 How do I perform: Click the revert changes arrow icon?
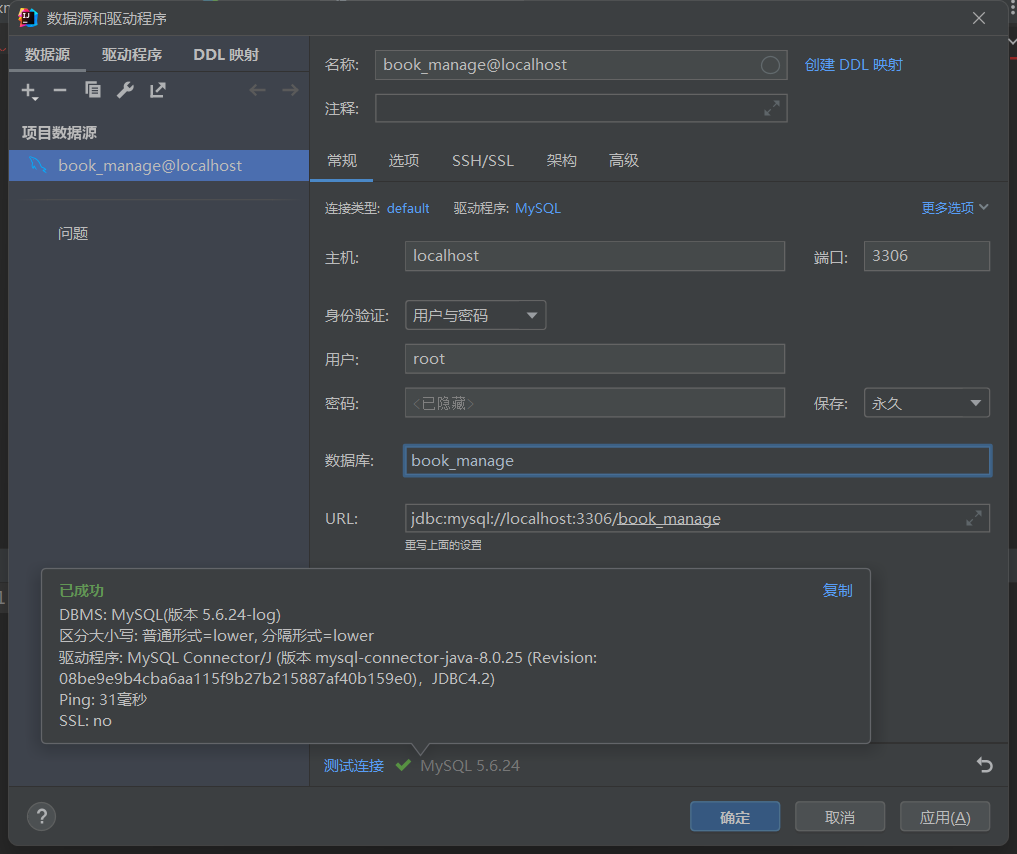[x=985, y=765]
